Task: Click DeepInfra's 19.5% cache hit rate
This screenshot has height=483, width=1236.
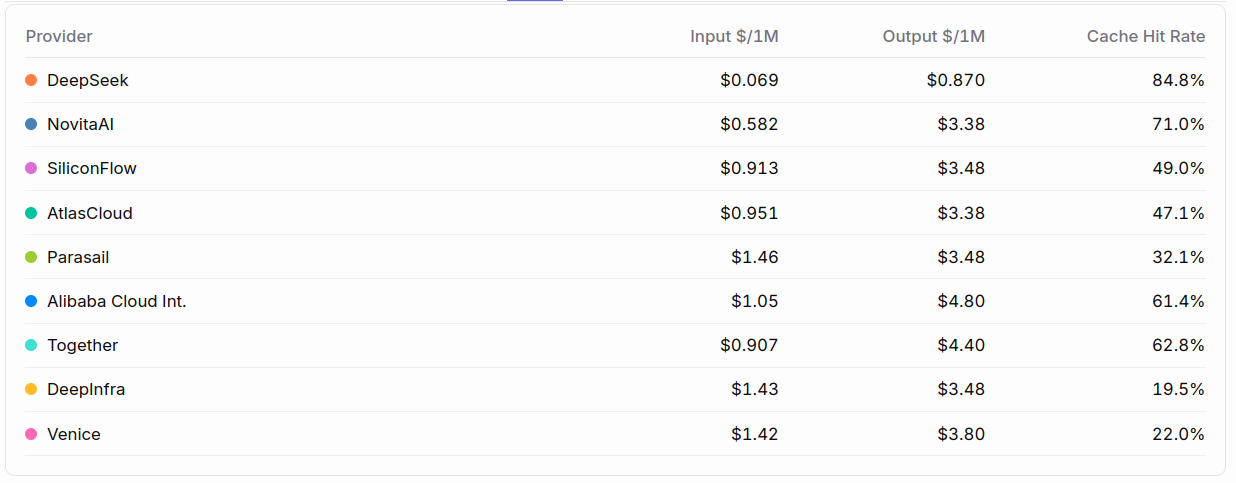Action: coord(1178,389)
